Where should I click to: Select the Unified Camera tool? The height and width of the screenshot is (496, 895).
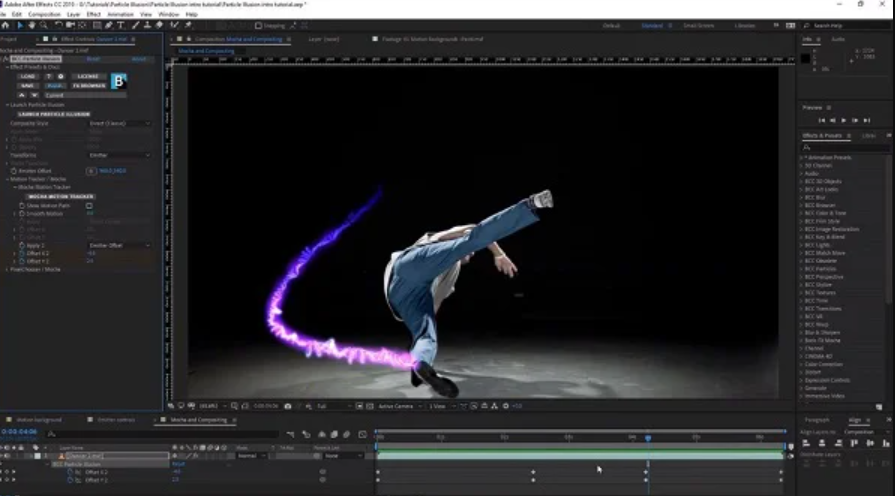[x=70, y=26]
